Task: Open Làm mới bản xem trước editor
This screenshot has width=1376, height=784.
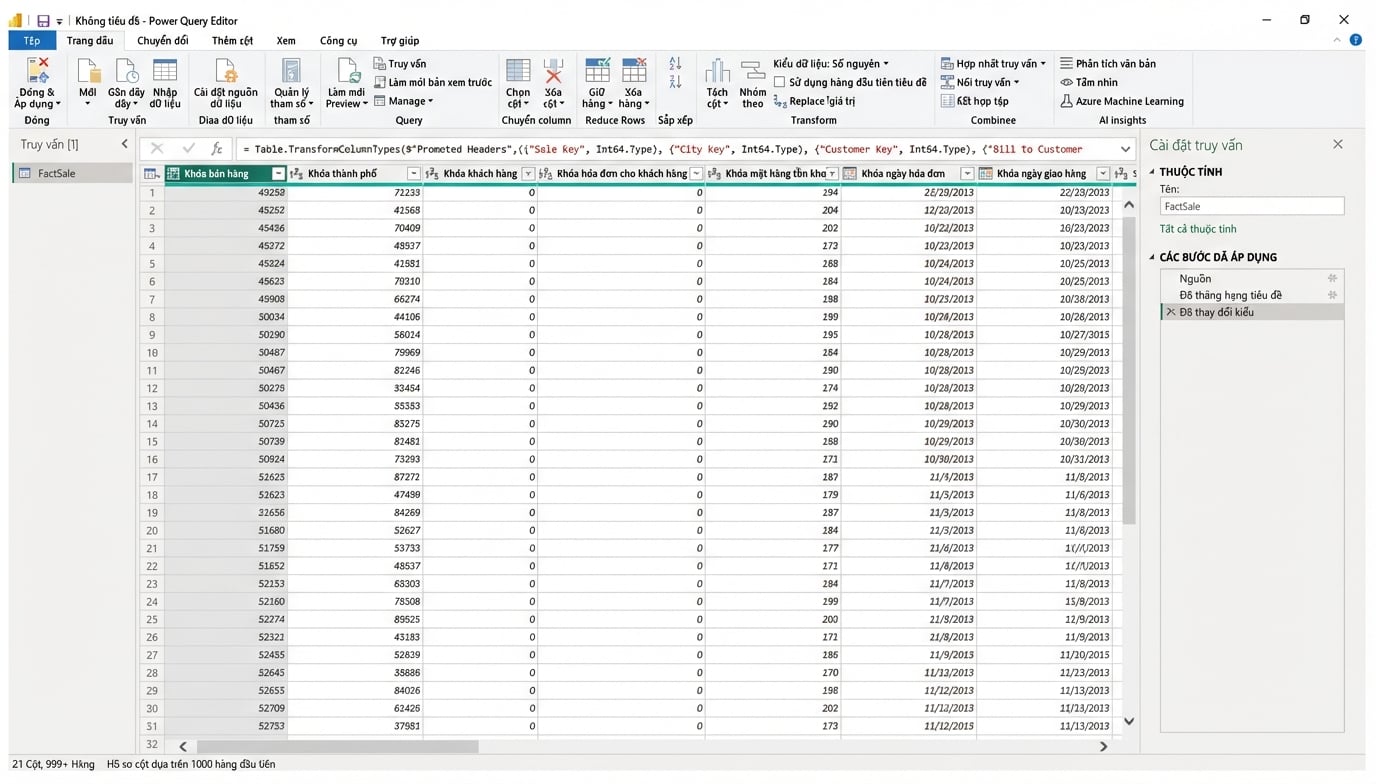Action: [433, 82]
